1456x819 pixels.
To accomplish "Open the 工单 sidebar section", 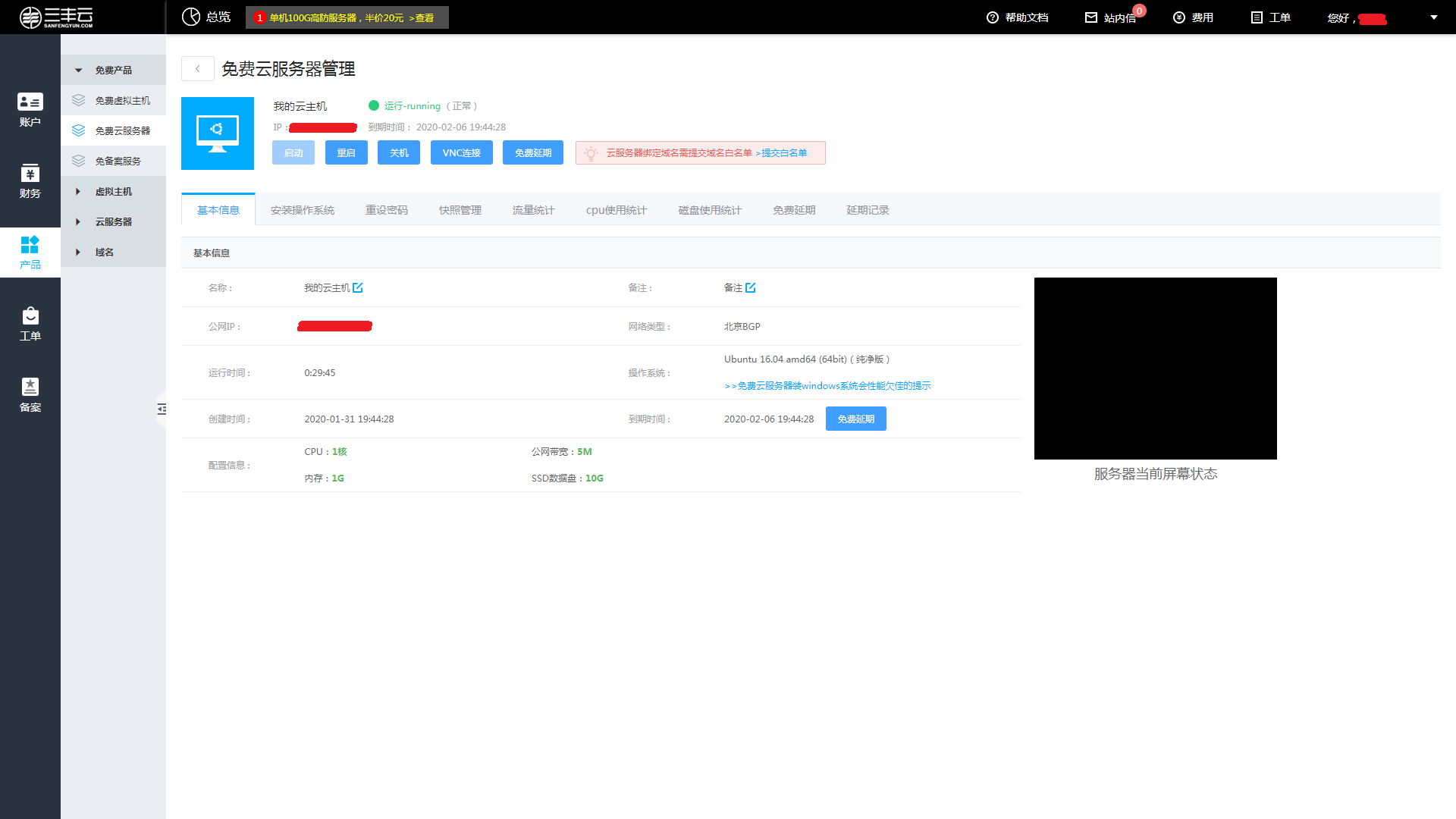I will click(30, 324).
